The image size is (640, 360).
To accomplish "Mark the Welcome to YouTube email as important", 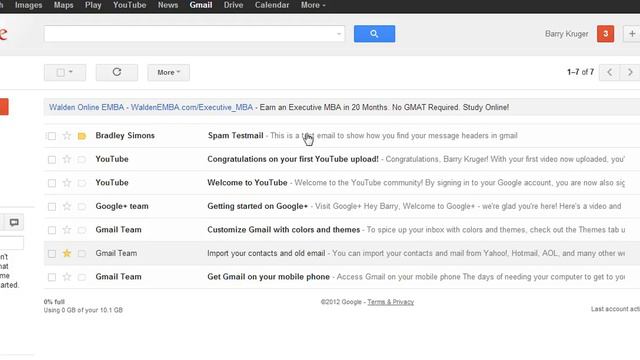I will coord(82,183).
